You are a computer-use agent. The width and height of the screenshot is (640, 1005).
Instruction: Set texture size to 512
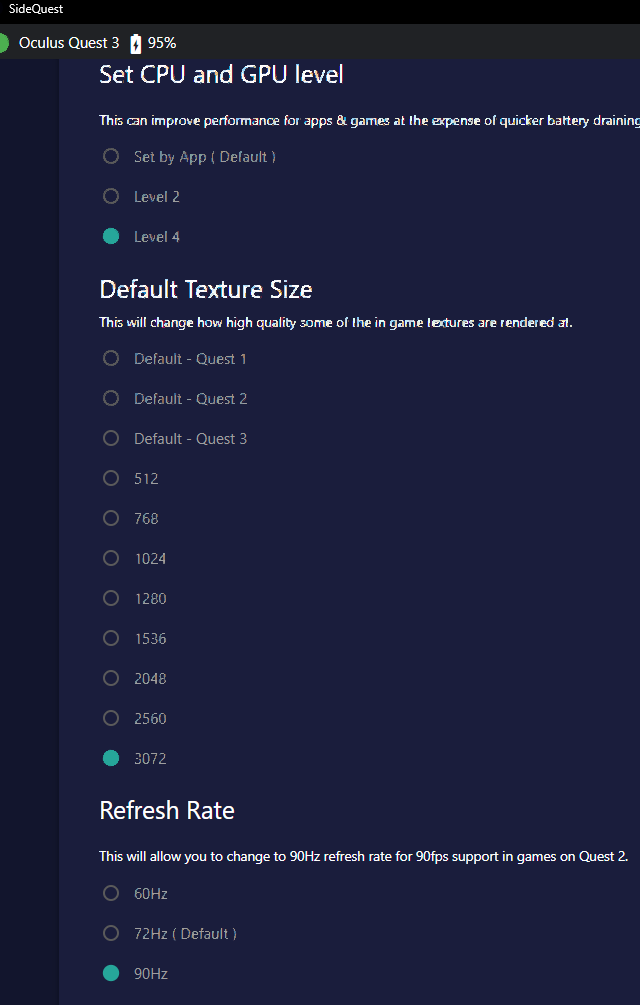click(x=111, y=478)
